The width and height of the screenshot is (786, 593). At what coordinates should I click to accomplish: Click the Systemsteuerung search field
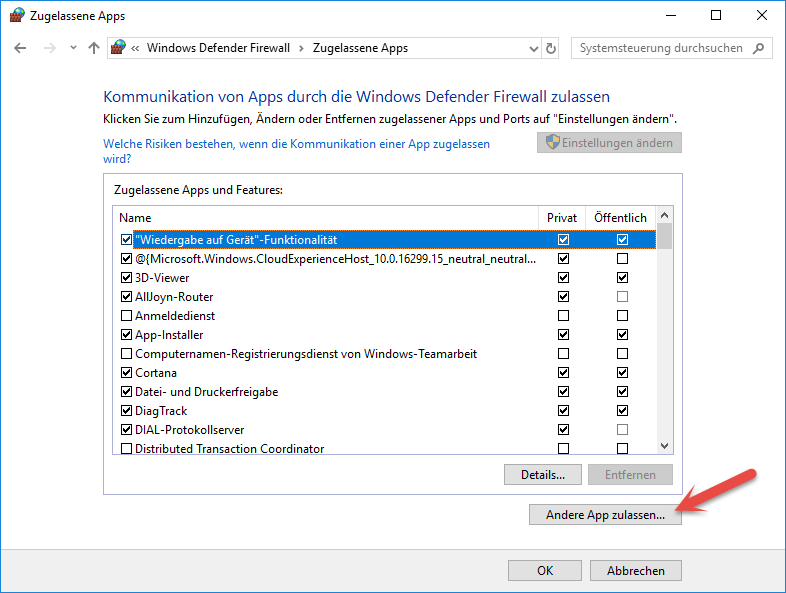pyautogui.click(x=660, y=48)
